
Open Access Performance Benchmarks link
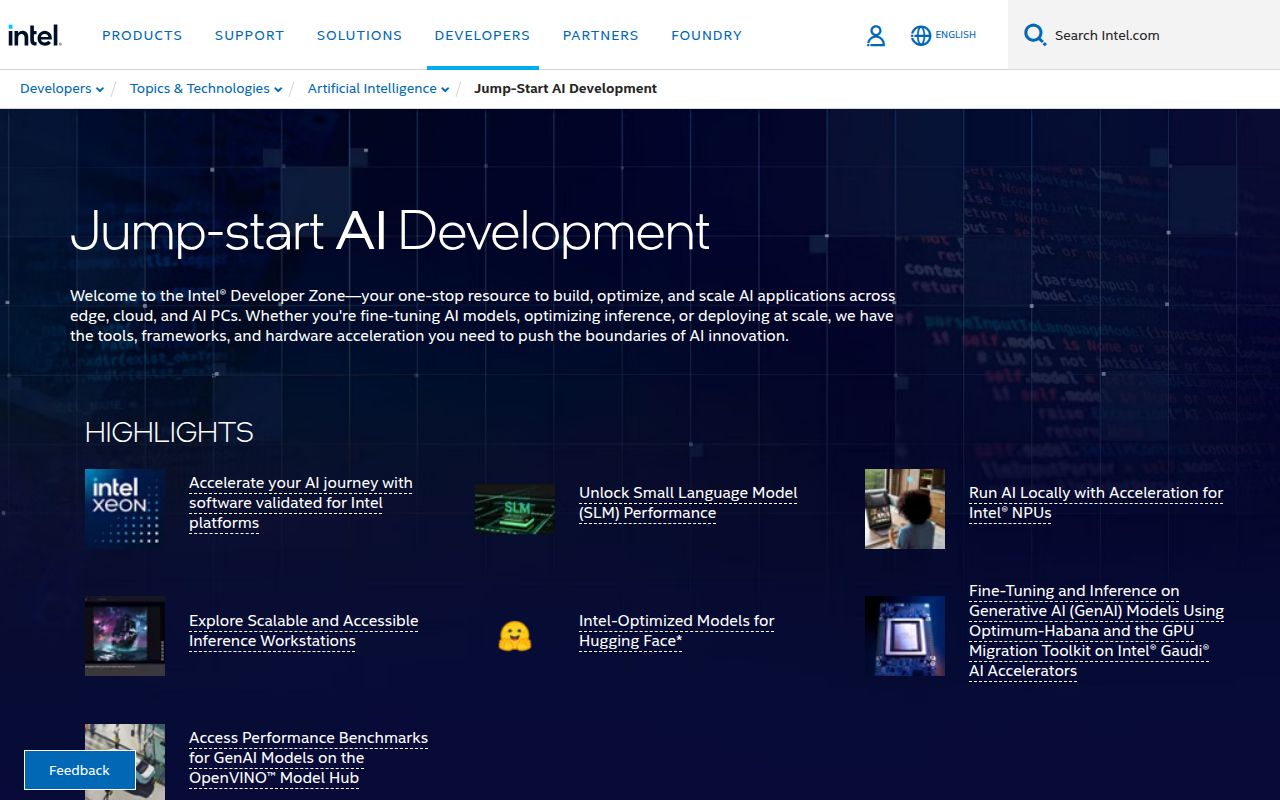(x=308, y=758)
